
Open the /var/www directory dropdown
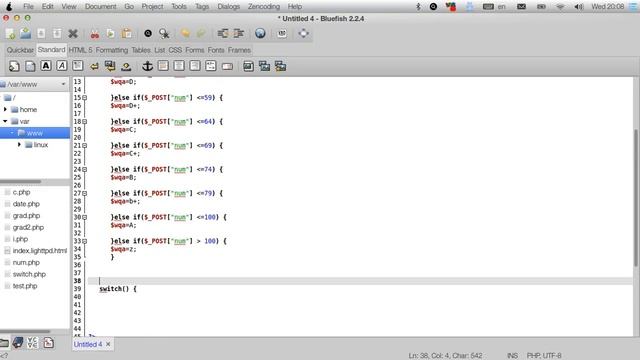click(x=34, y=84)
